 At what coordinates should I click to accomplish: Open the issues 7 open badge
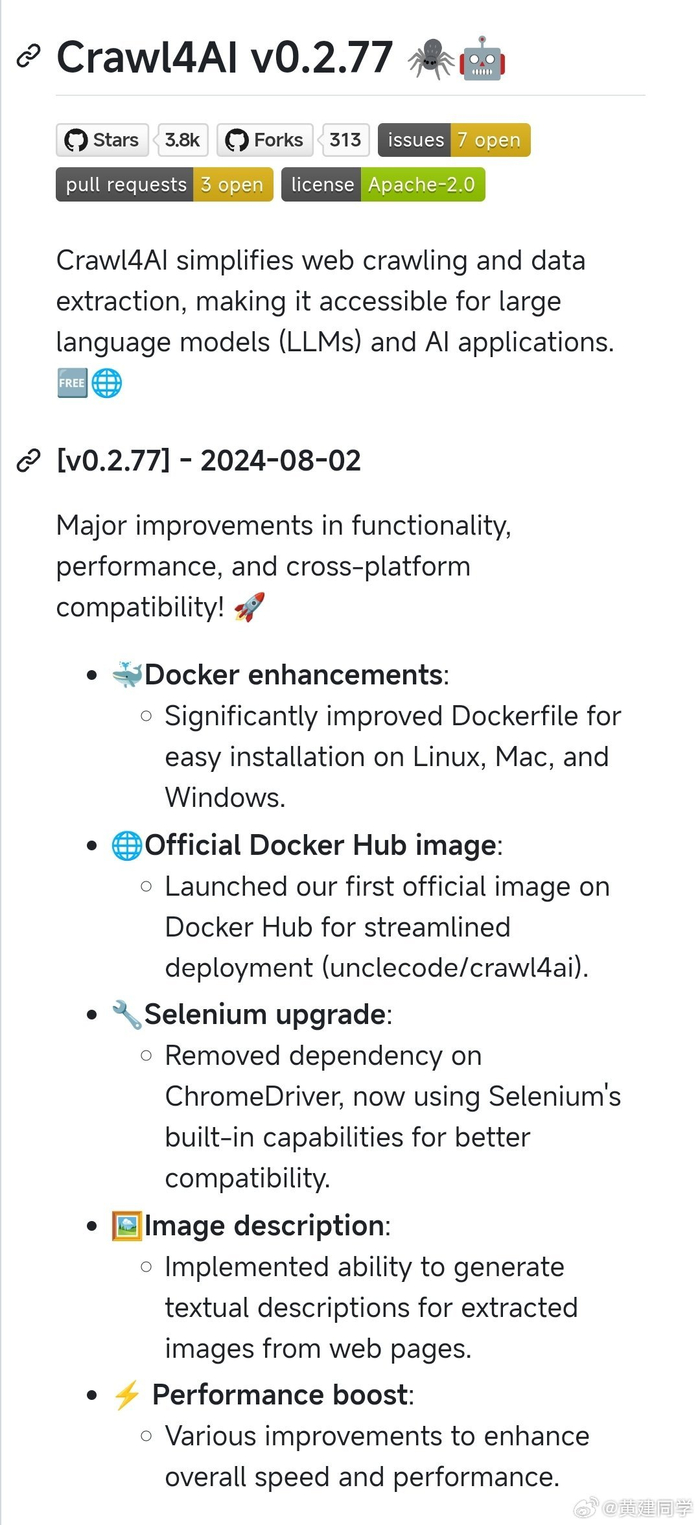(454, 140)
